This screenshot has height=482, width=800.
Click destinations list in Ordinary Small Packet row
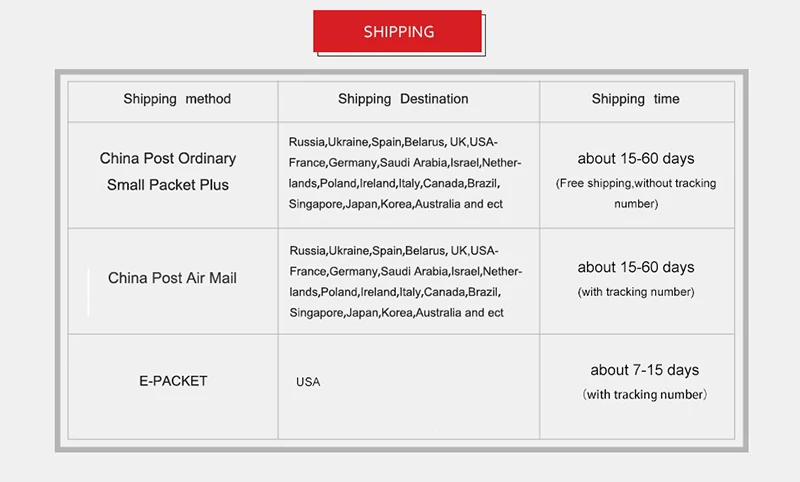pos(405,172)
